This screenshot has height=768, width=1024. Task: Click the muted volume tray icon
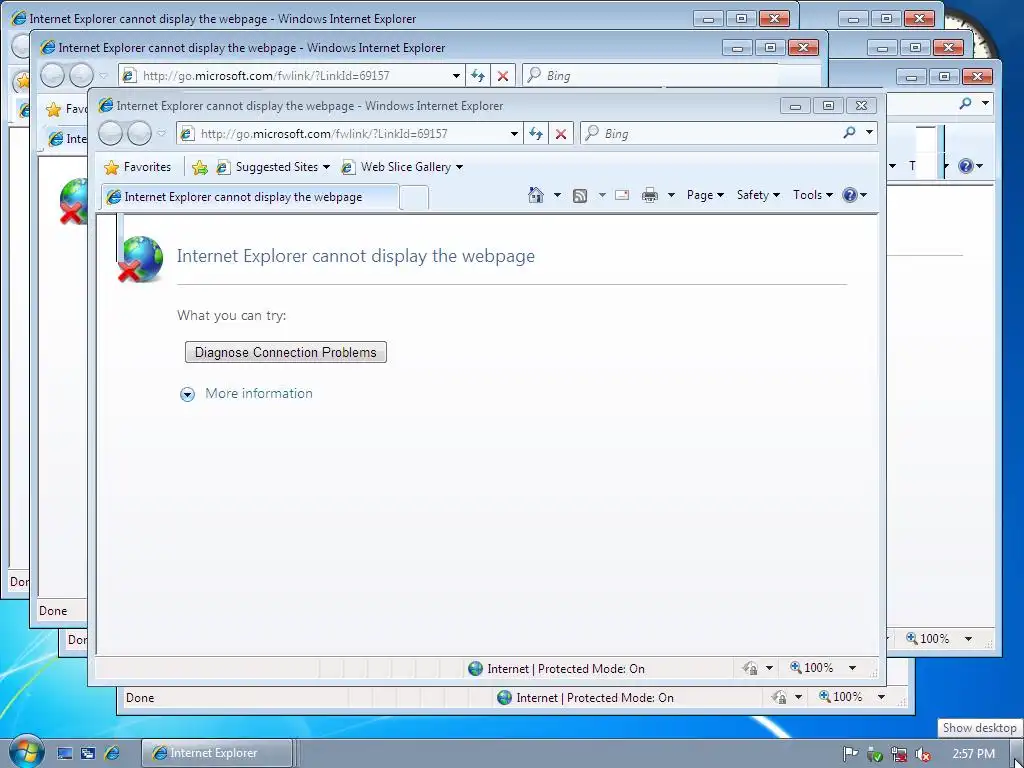[x=923, y=754]
